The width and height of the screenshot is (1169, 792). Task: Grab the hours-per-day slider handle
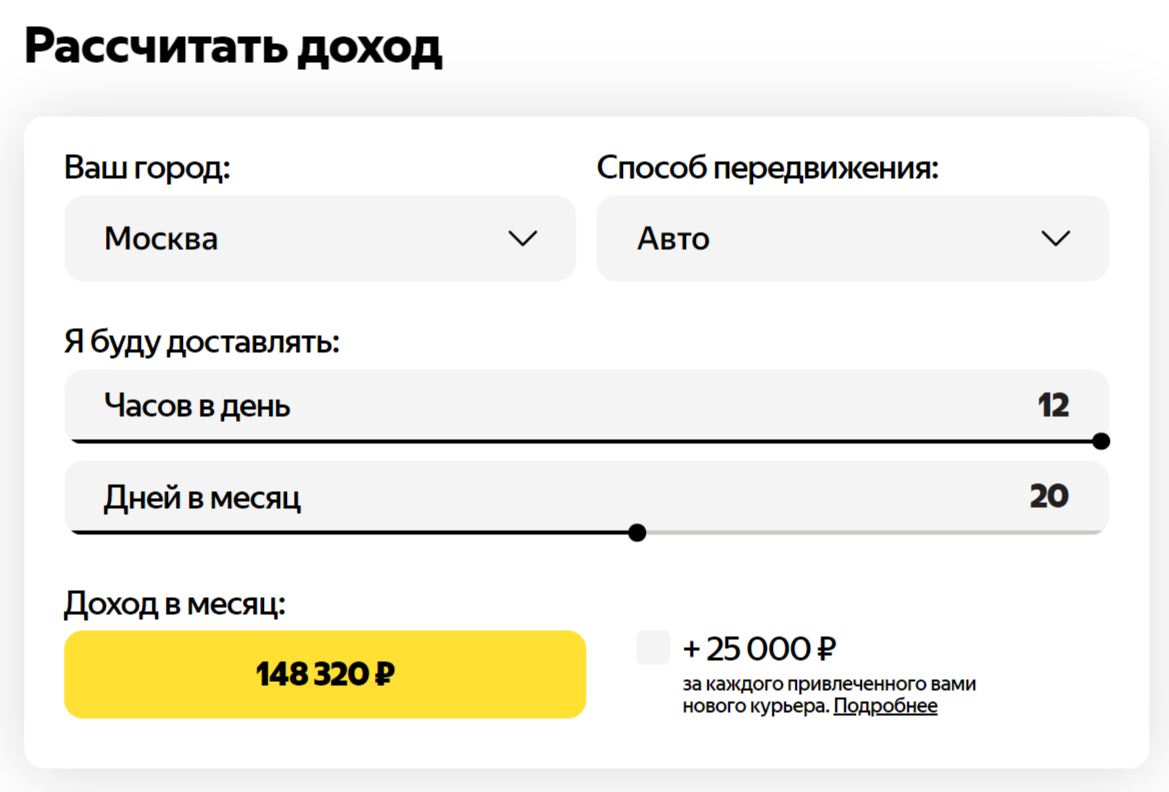pyautogui.click(x=1101, y=441)
